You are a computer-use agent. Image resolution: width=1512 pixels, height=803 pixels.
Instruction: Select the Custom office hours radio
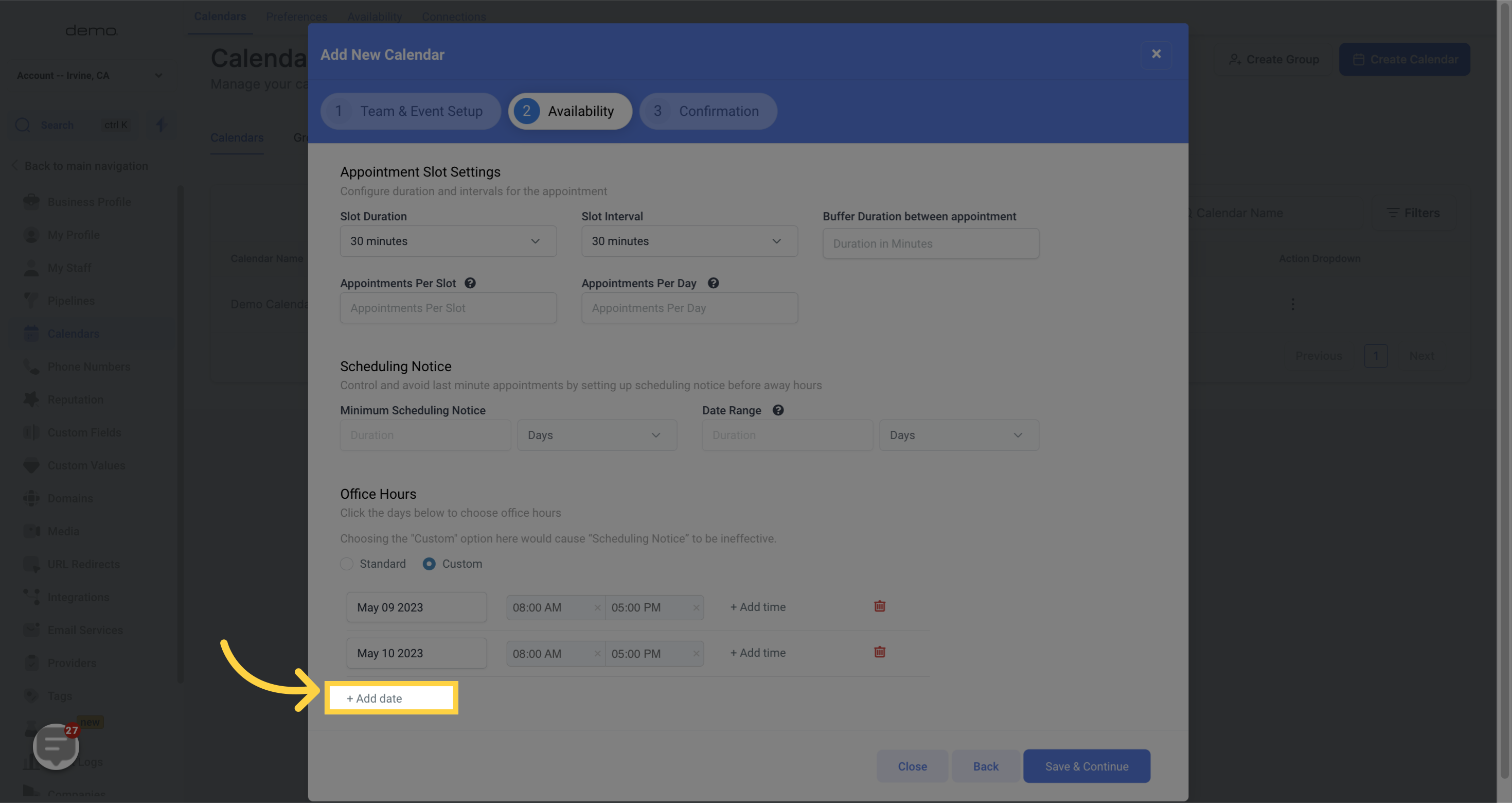click(429, 563)
